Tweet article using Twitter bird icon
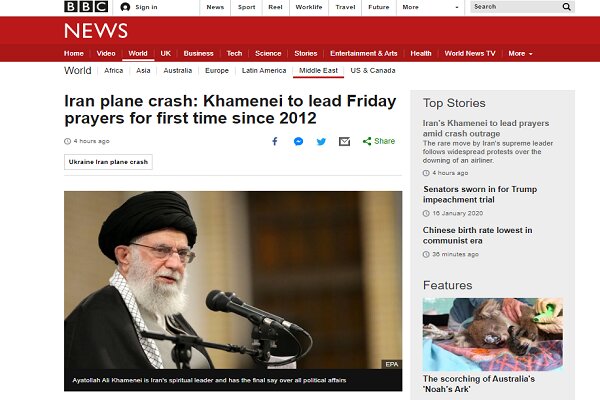The image size is (600, 400). 321,142
